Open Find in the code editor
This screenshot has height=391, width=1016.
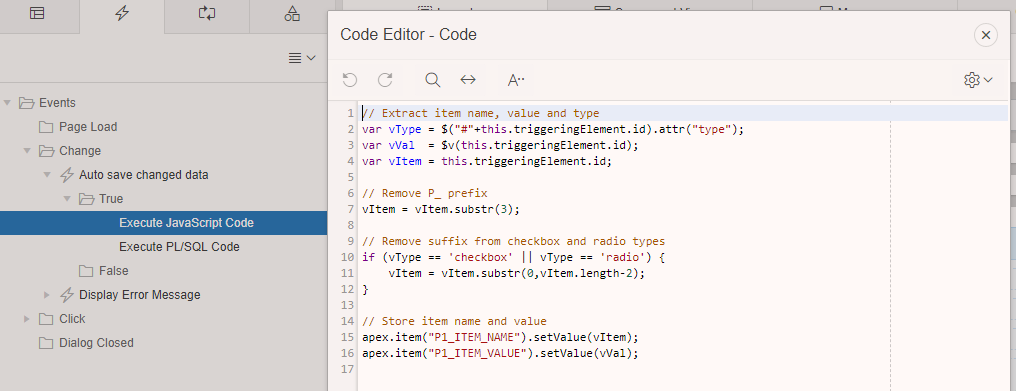[433, 80]
